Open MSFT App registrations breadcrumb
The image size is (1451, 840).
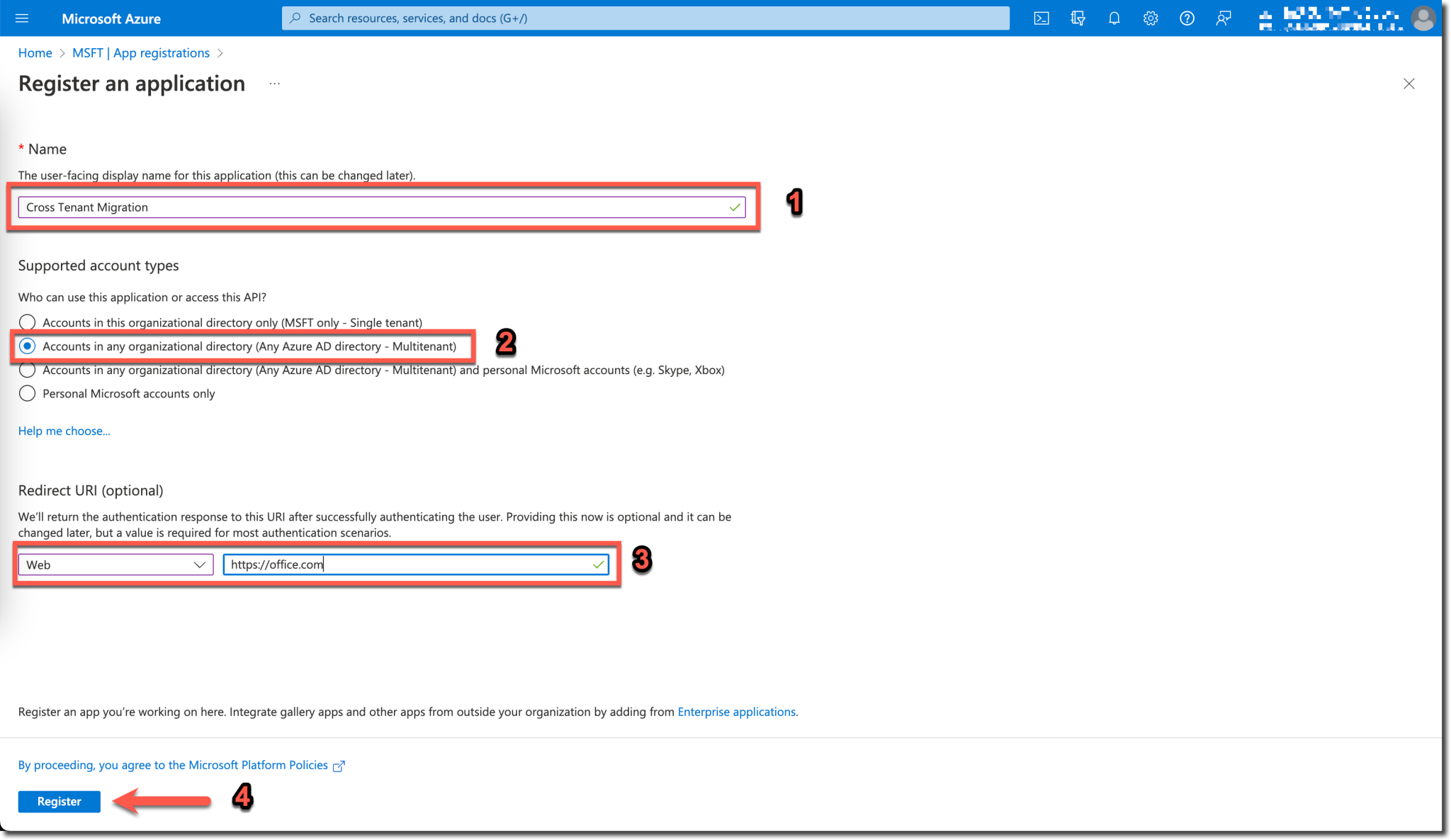[140, 52]
